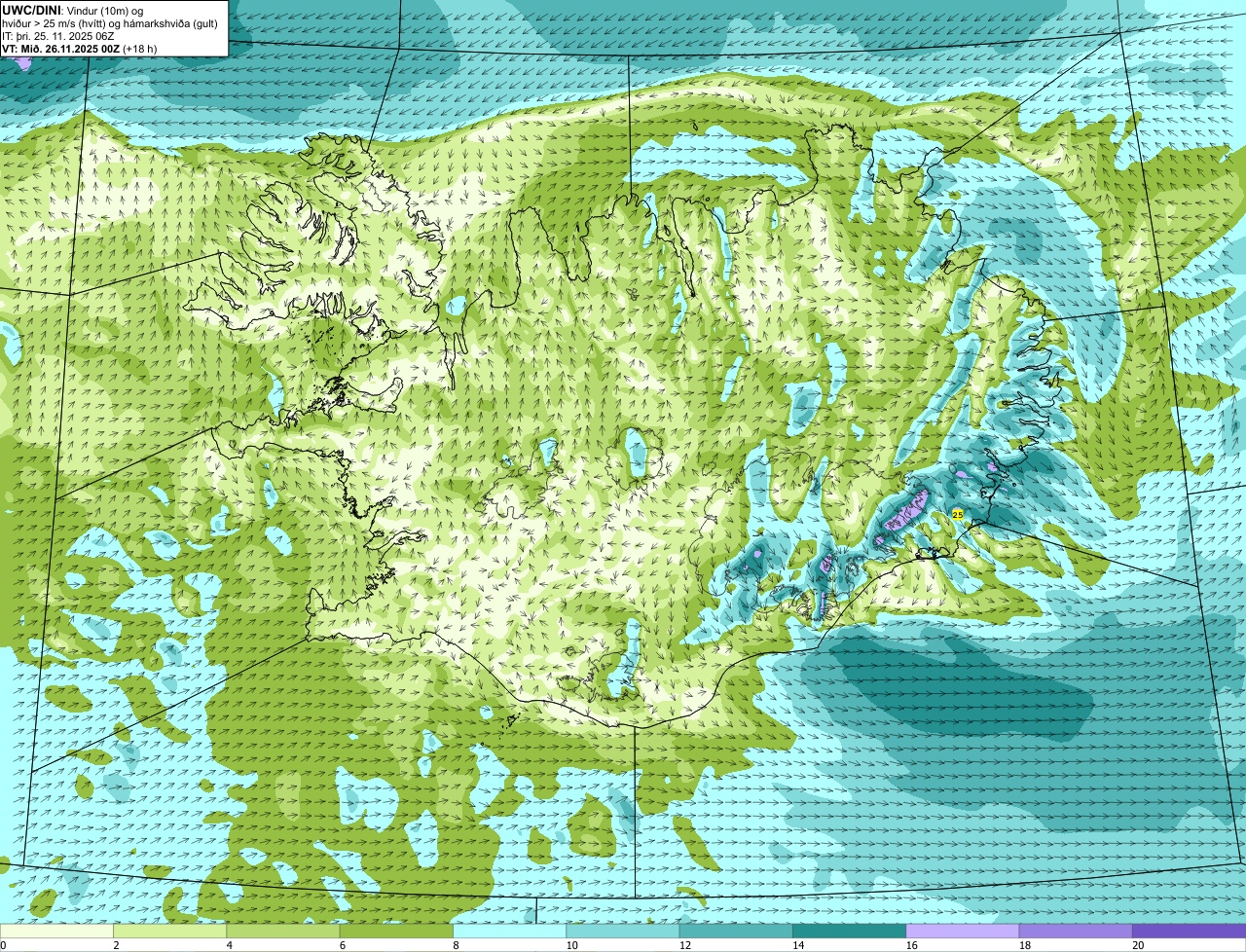Click the legend scale label '20'

[1138, 944]
